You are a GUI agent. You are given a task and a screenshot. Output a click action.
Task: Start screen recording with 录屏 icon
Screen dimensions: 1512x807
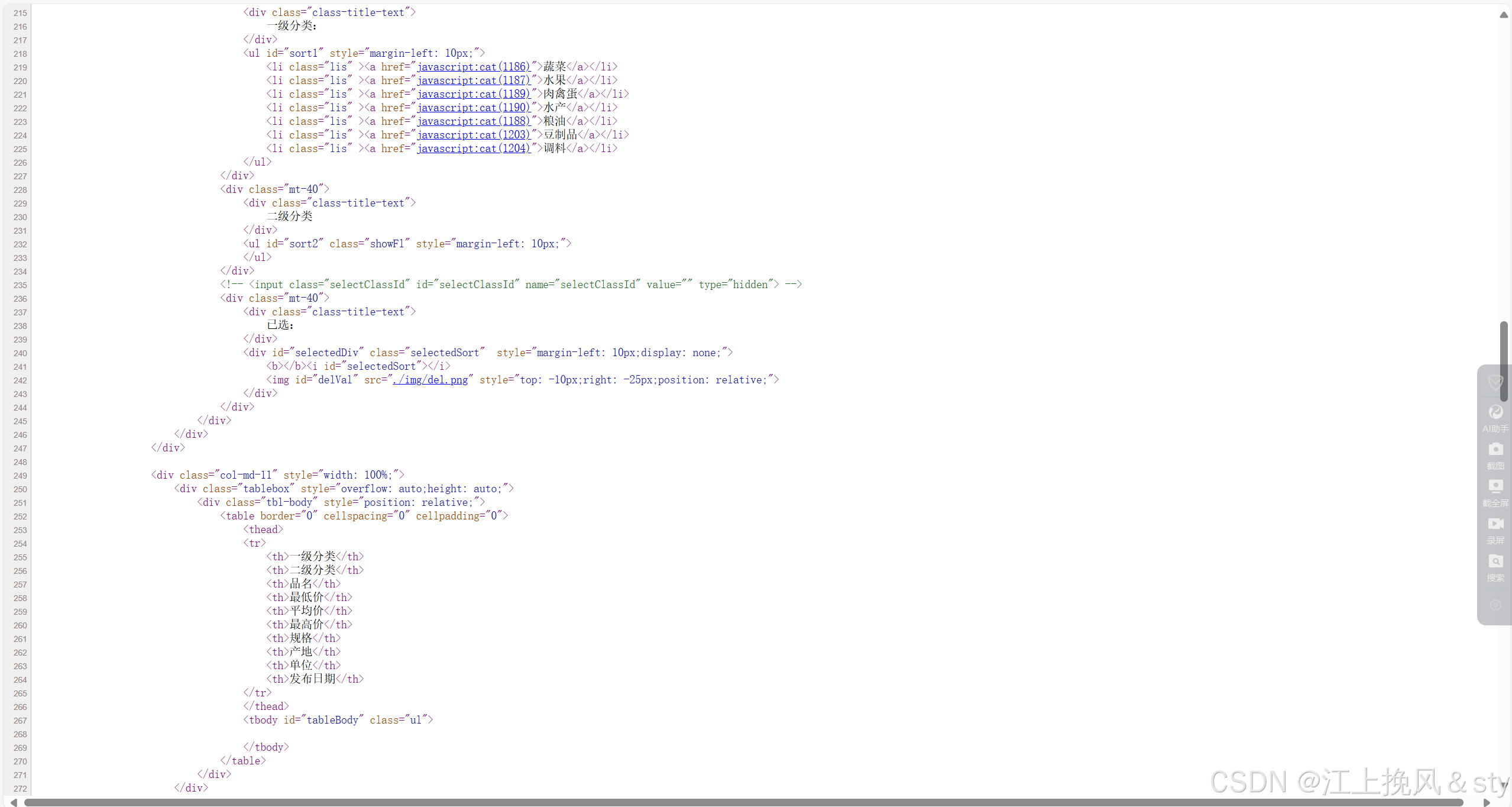pos(1495,524)
